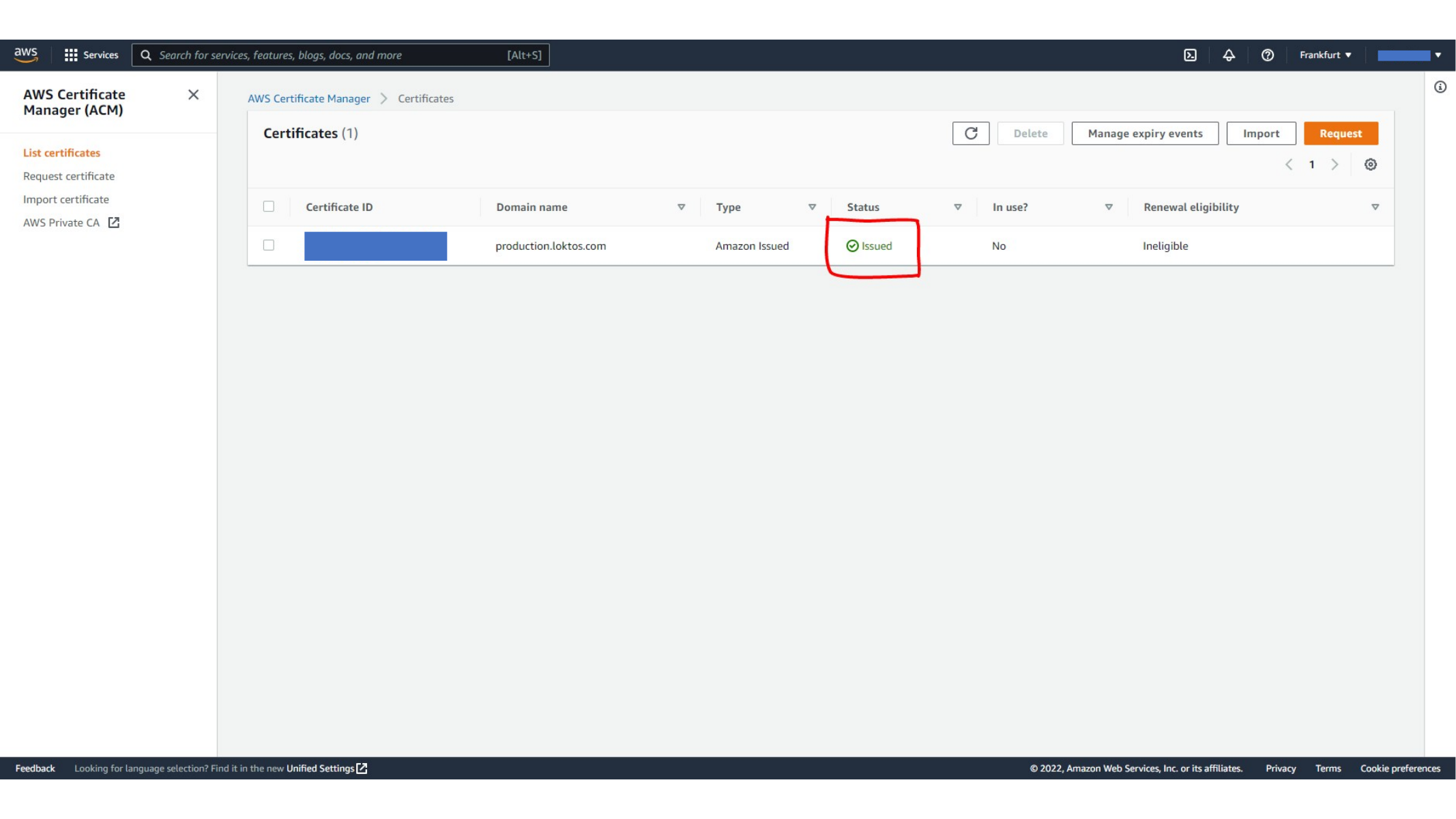Select the production.loktos.com certificate checkbox

pos(269,246)
